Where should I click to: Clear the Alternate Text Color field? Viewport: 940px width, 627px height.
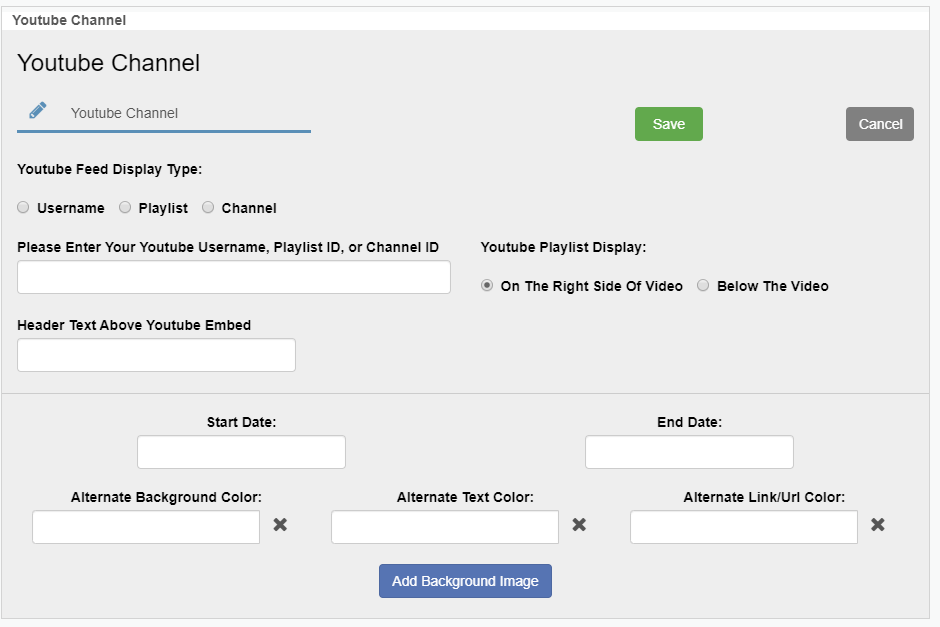[579, 525]
